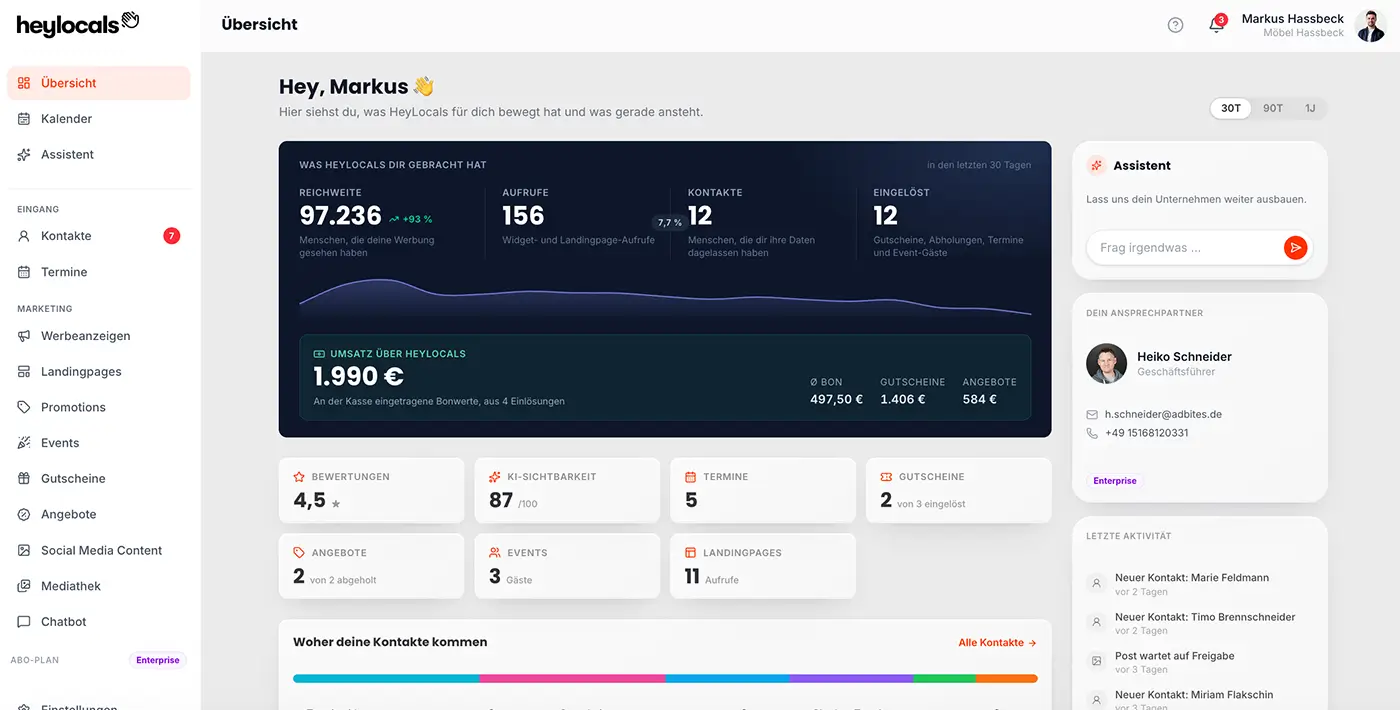Image resolution: width=1400 pixels, height=710 pixels.
Task: Click the people icon on Events card
Action: coord(495,552)
